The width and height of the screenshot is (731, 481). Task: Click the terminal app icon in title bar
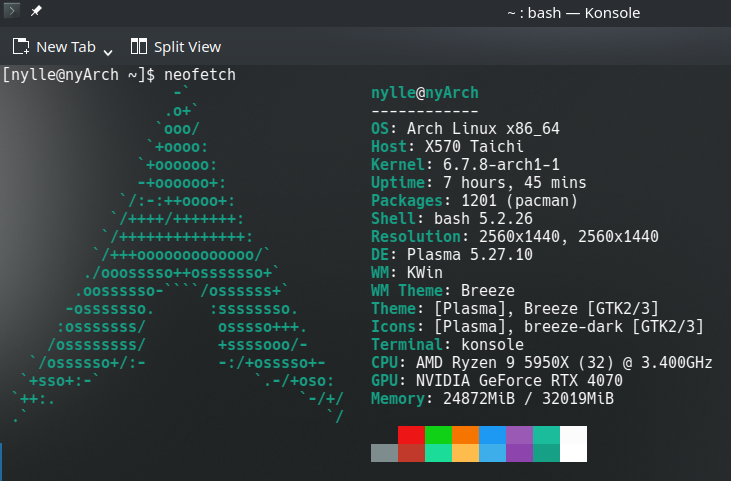coord(12,10)
